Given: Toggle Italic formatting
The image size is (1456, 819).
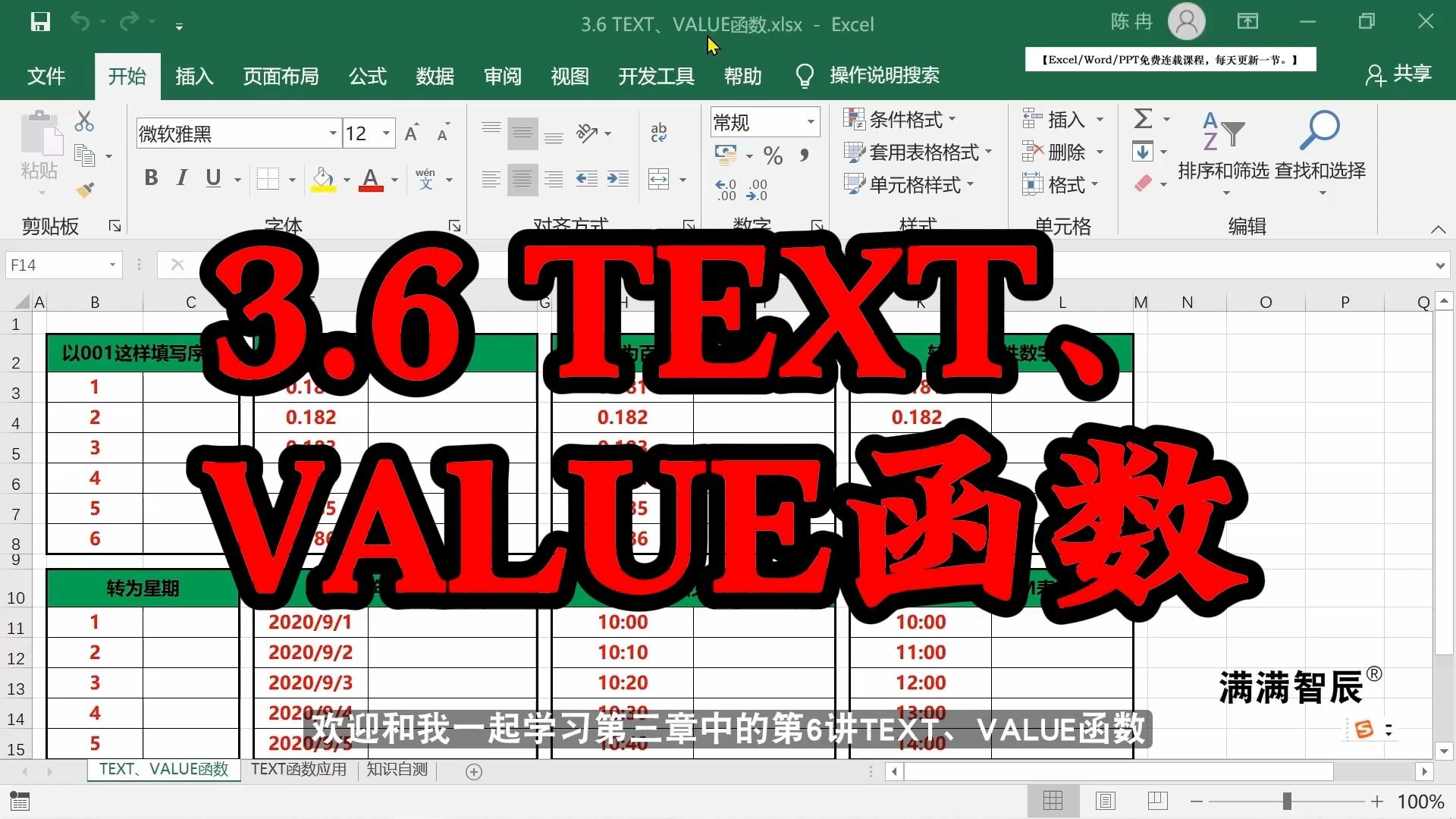Looking at the screenshot, I should pos(182,178).
